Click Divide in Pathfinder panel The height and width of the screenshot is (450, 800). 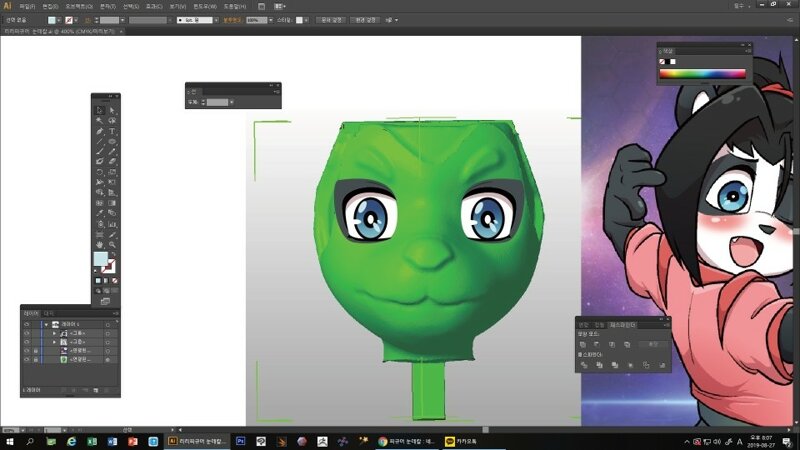[x=584, y=365]
